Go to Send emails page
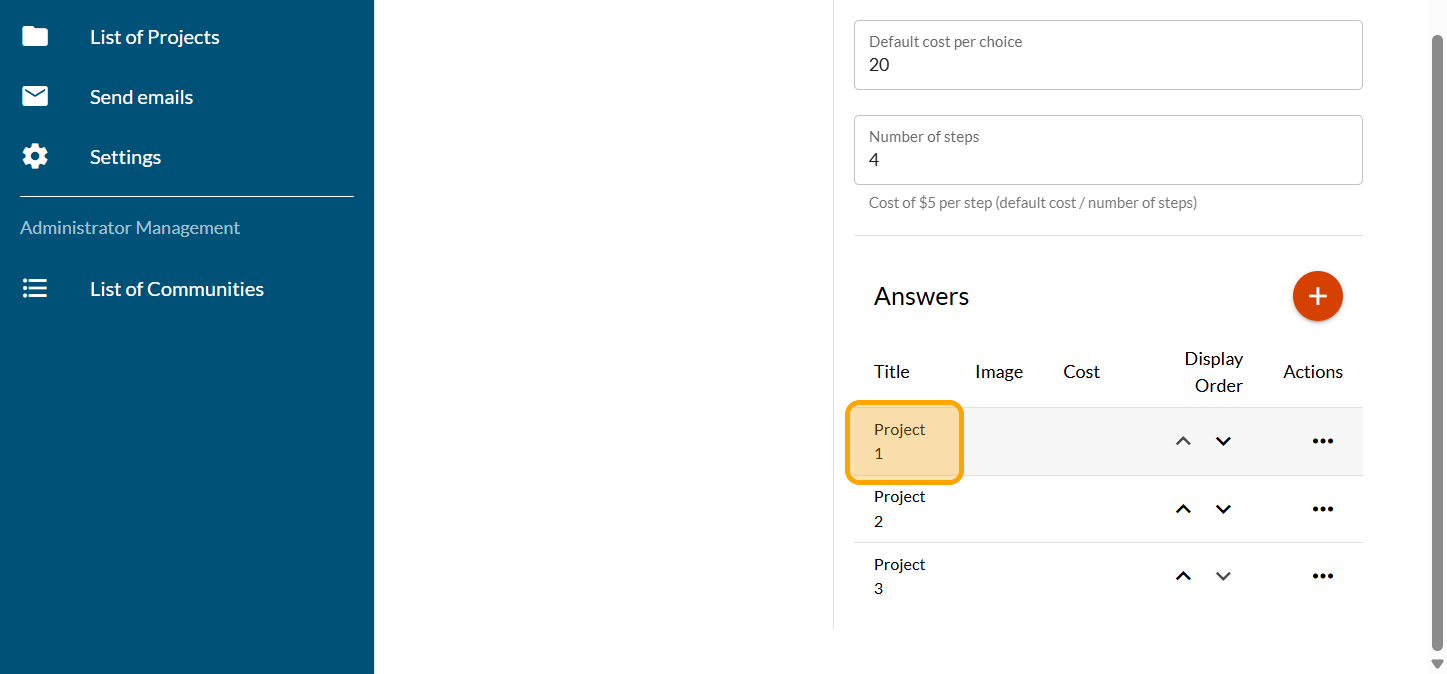Image resolution: width=1447 pixels, height=674 pixels. (142, 97)
